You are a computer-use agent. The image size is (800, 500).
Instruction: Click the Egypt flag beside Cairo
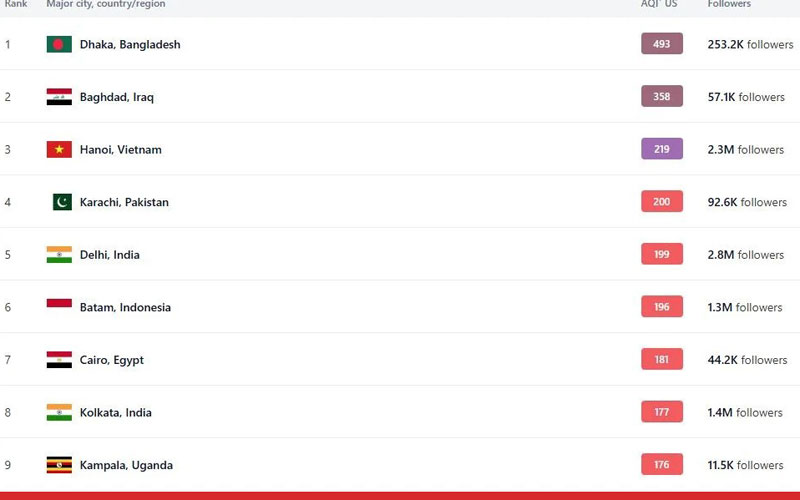click(x=59, y=360)
